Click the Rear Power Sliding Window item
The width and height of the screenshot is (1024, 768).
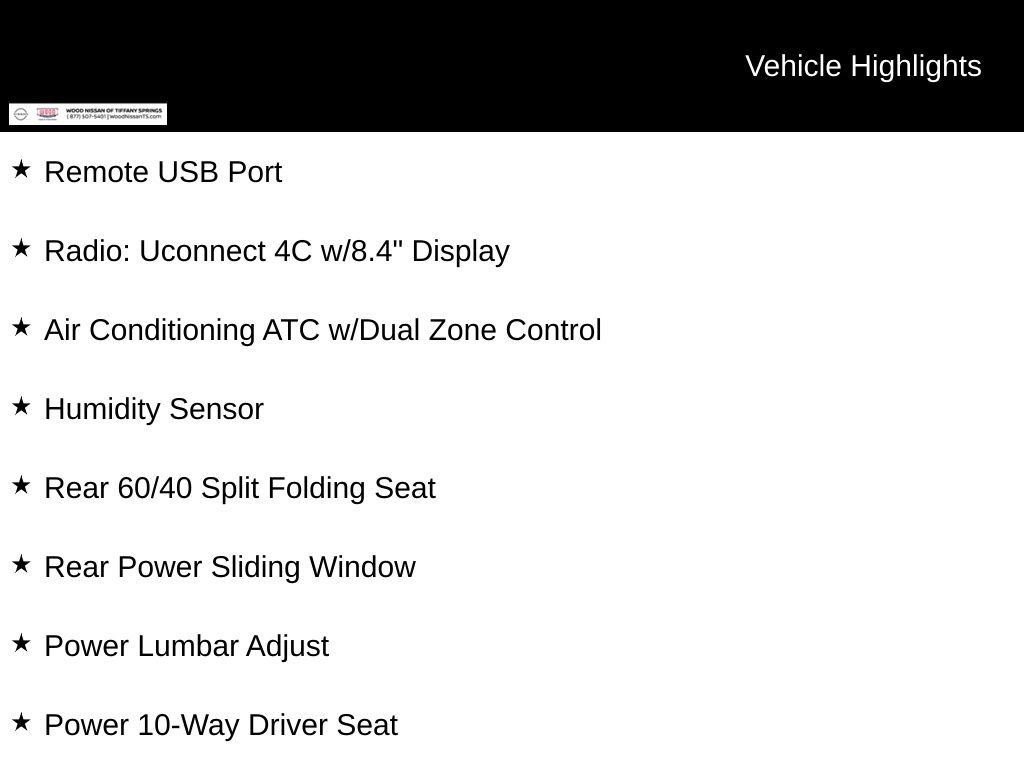[230, 567]
